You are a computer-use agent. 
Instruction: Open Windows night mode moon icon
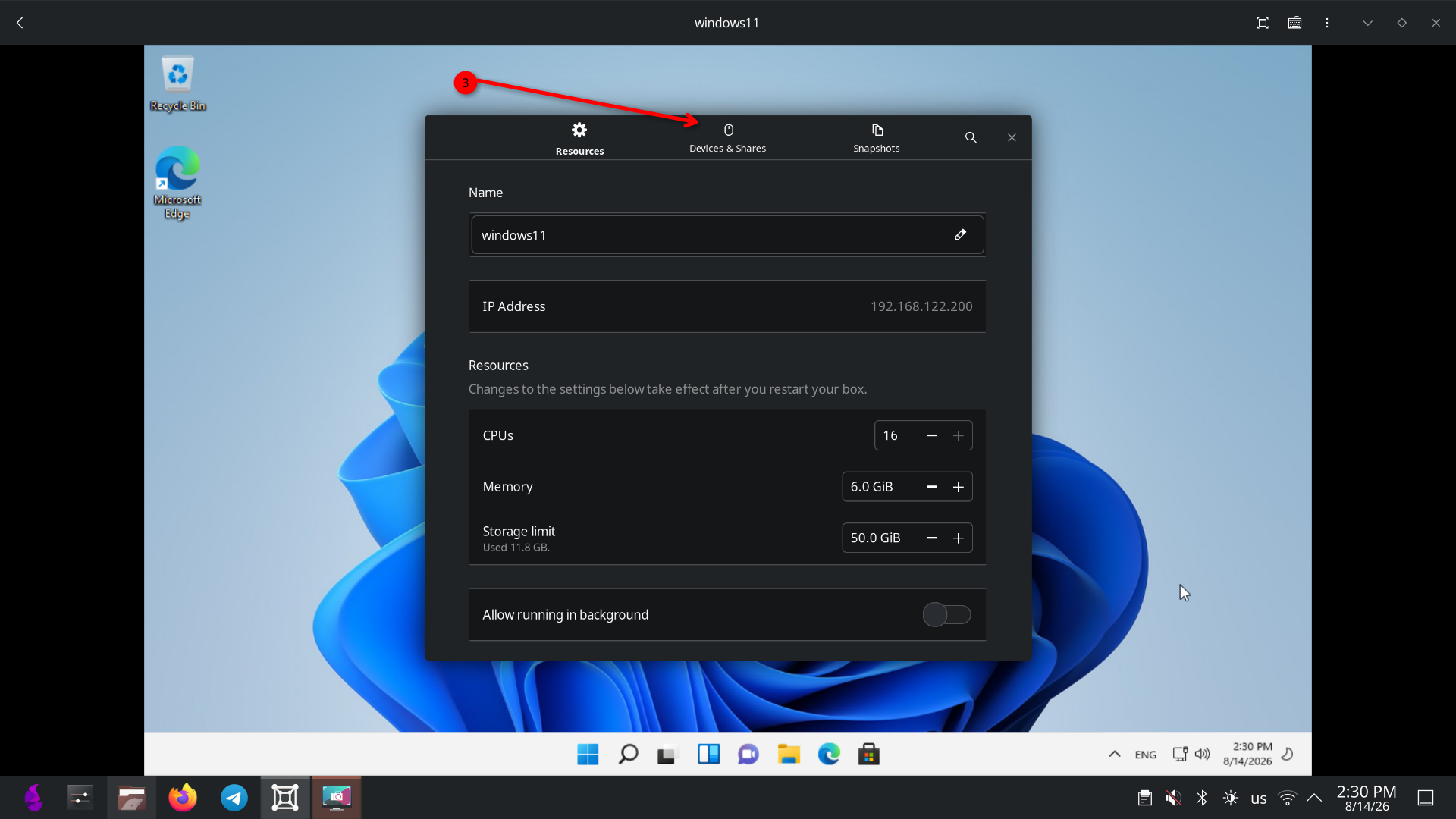[x=1288, y=755]
